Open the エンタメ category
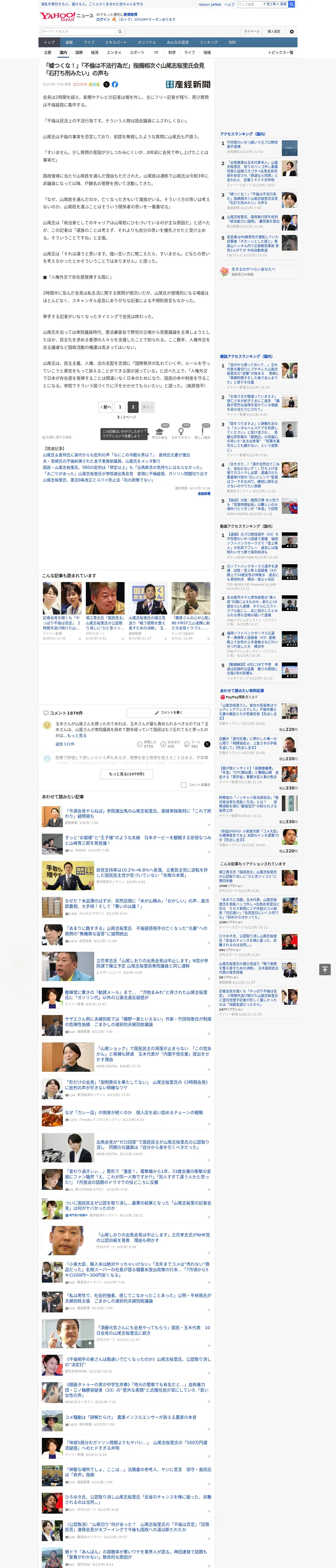The image size is (336, 1568). (114, 52)
